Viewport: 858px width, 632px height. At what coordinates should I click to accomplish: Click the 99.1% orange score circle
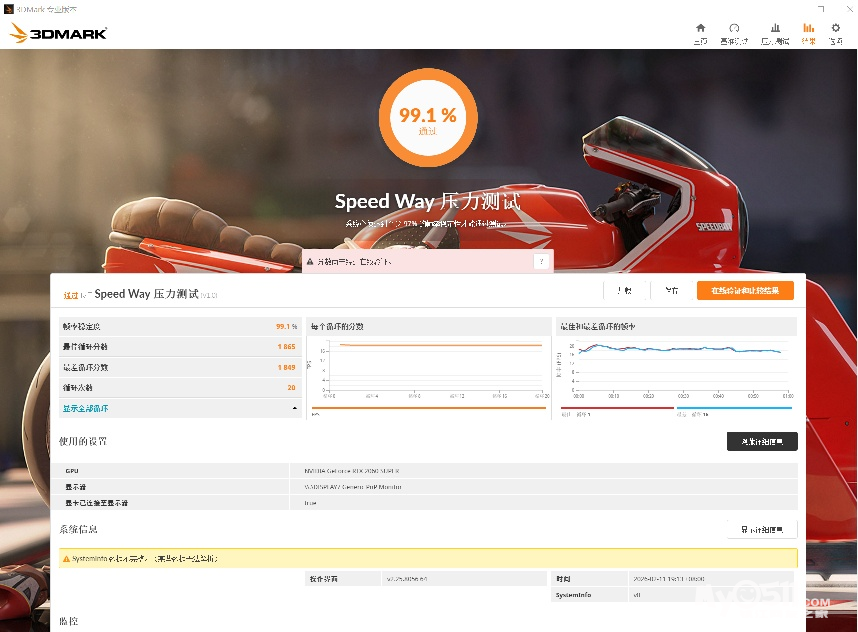click(427, 119)
